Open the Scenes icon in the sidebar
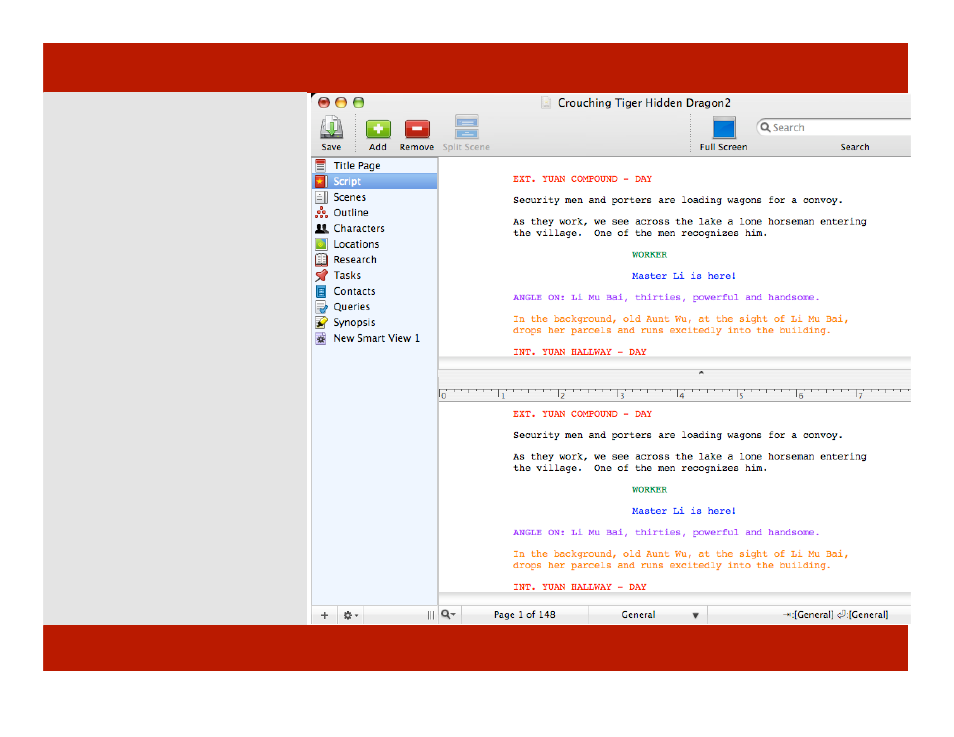This screenshot has height=737, width=954. coord(321,197)
